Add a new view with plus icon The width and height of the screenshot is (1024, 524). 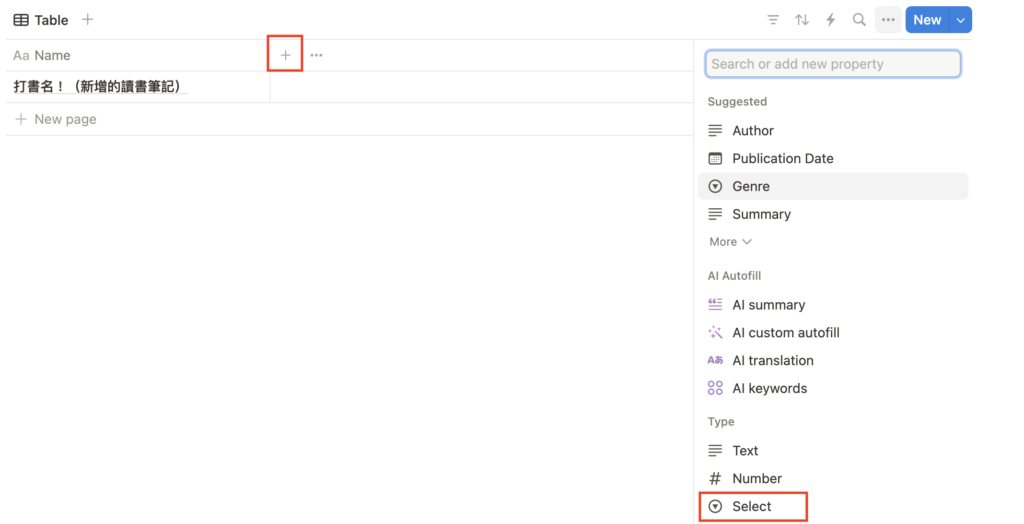88,20
